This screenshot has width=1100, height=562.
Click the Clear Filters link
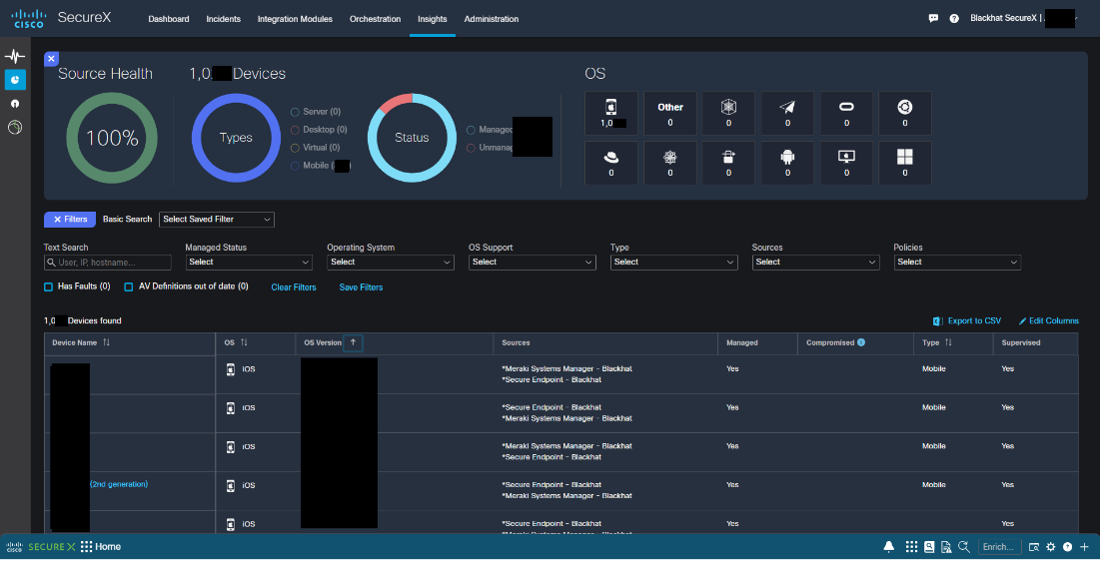(x=293, y=287)
